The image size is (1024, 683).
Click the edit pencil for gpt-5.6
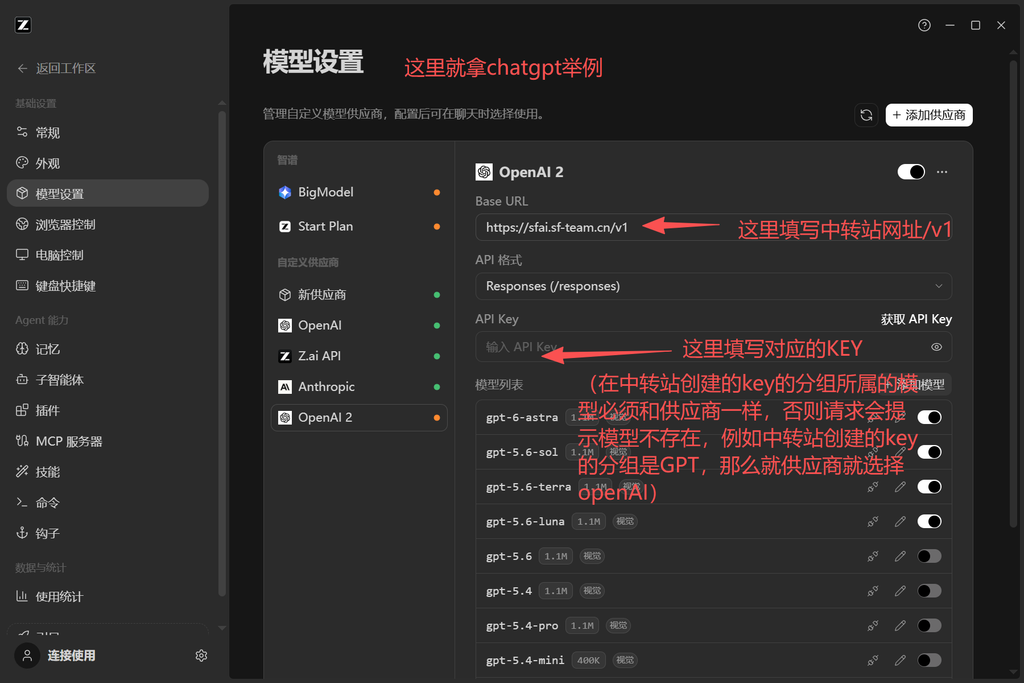coord(900,556)
